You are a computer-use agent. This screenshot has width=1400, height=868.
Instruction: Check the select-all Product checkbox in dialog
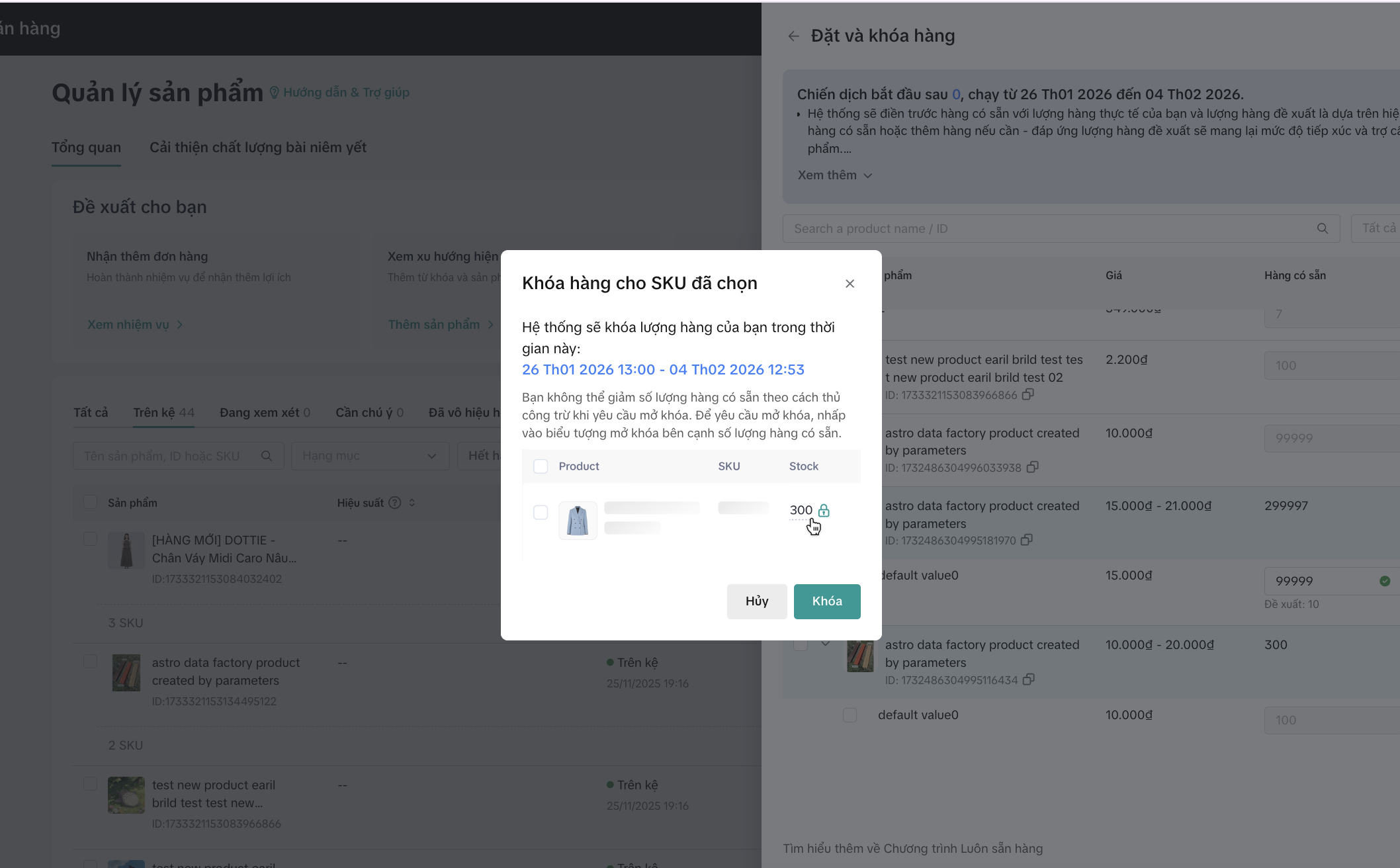pos(541,466)
